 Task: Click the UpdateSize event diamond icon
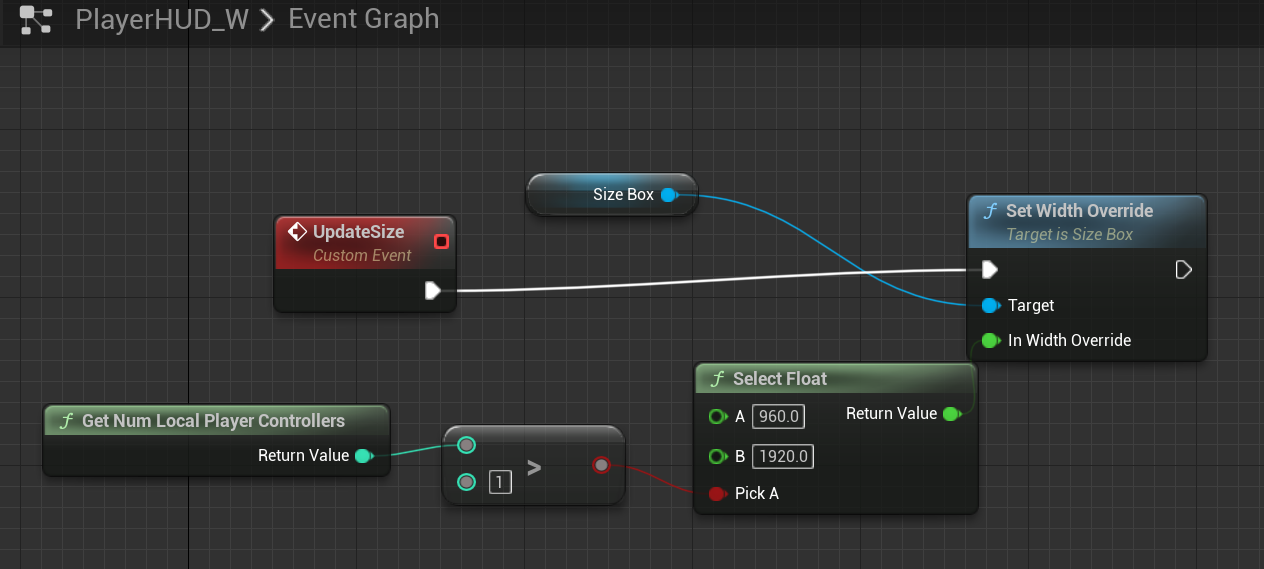point(297,232)
